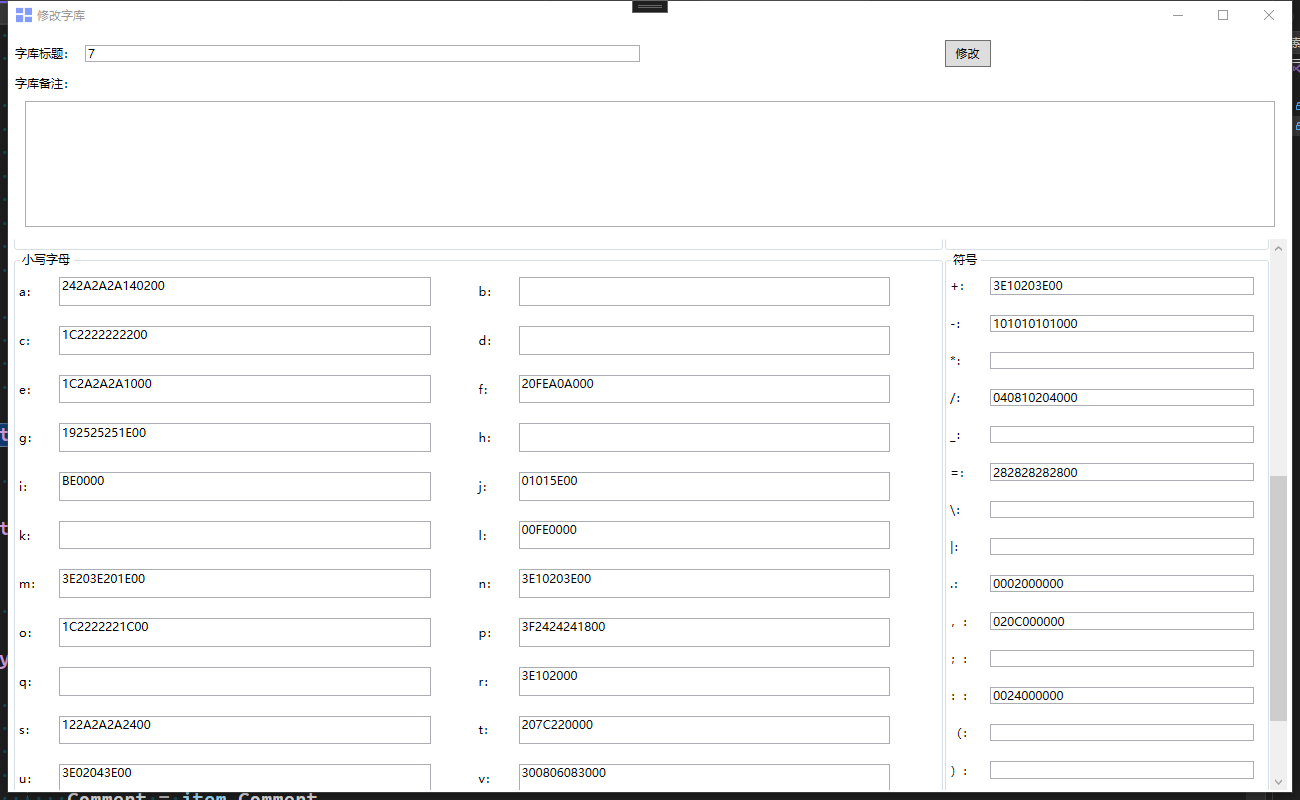Click the scrollbar up arrow
The width and height of the screenshot is (1300, 800).
tap(1278, 247)
